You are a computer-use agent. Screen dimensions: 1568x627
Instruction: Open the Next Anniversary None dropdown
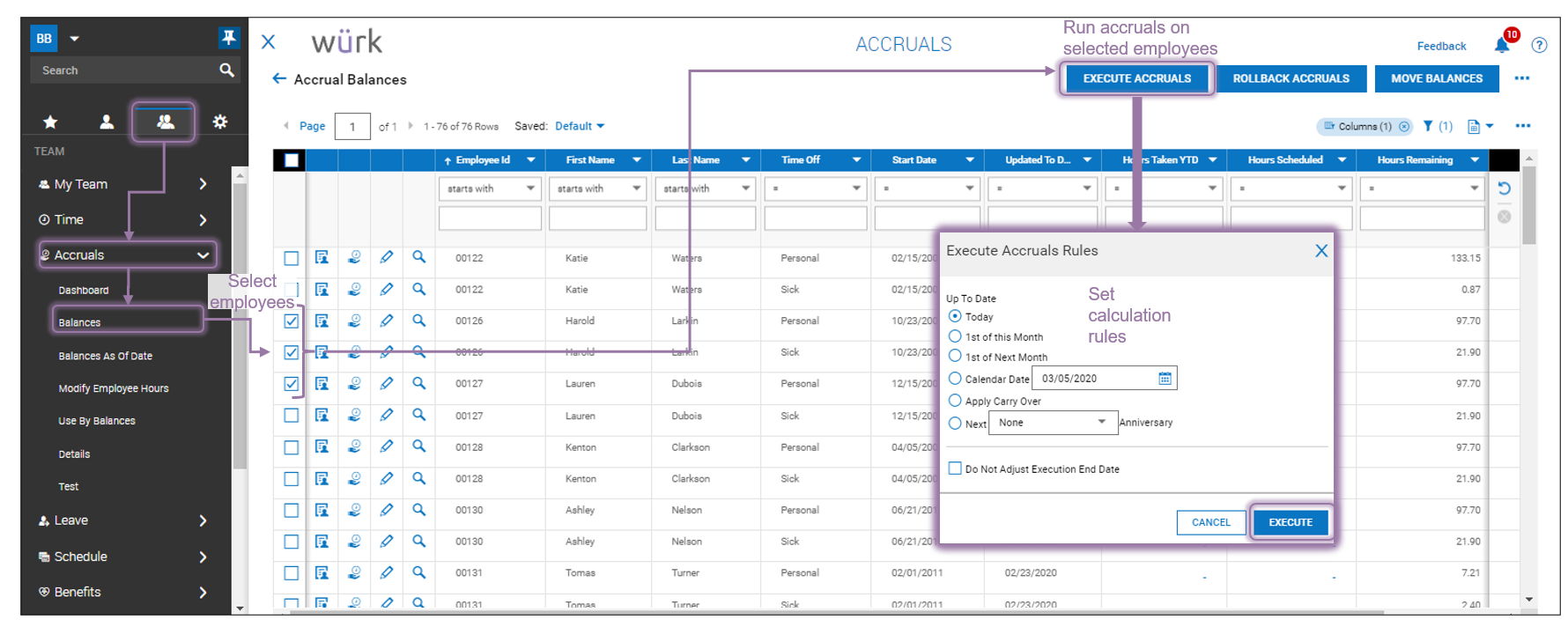[x=1054, y=423]
